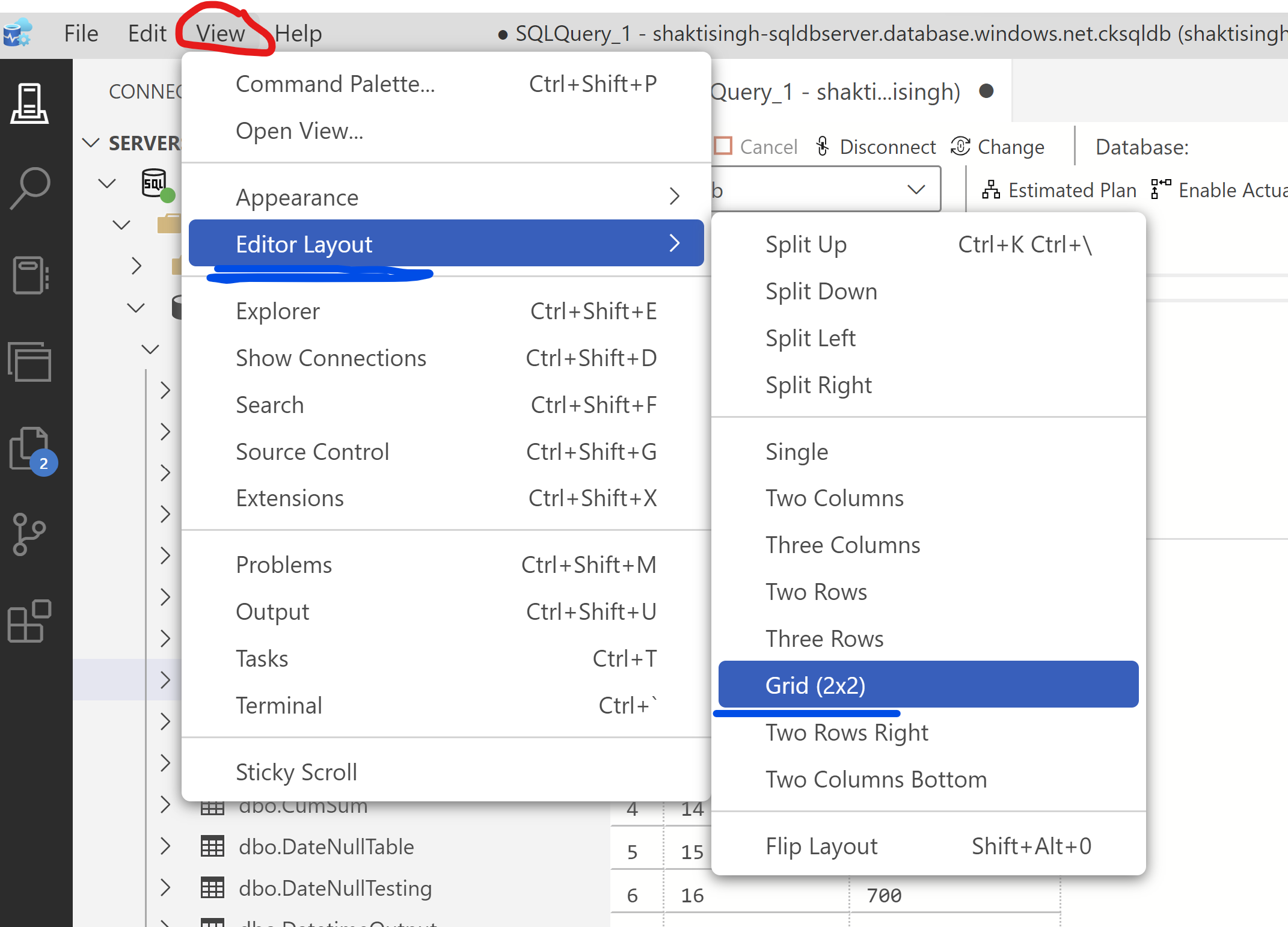Select Two Columns layout
1288x927 pixels.
(x=928, y=498)
